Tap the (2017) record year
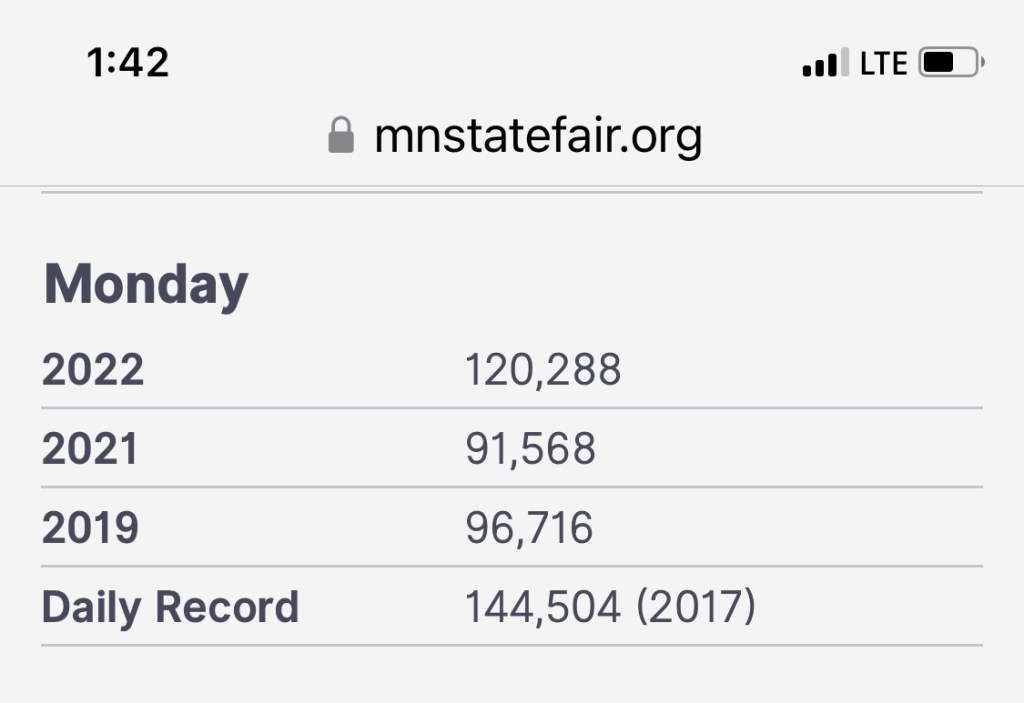Image resolution: width=1024 pixels, height=703 pixels. pyautogui.click(x=696, y=607)
